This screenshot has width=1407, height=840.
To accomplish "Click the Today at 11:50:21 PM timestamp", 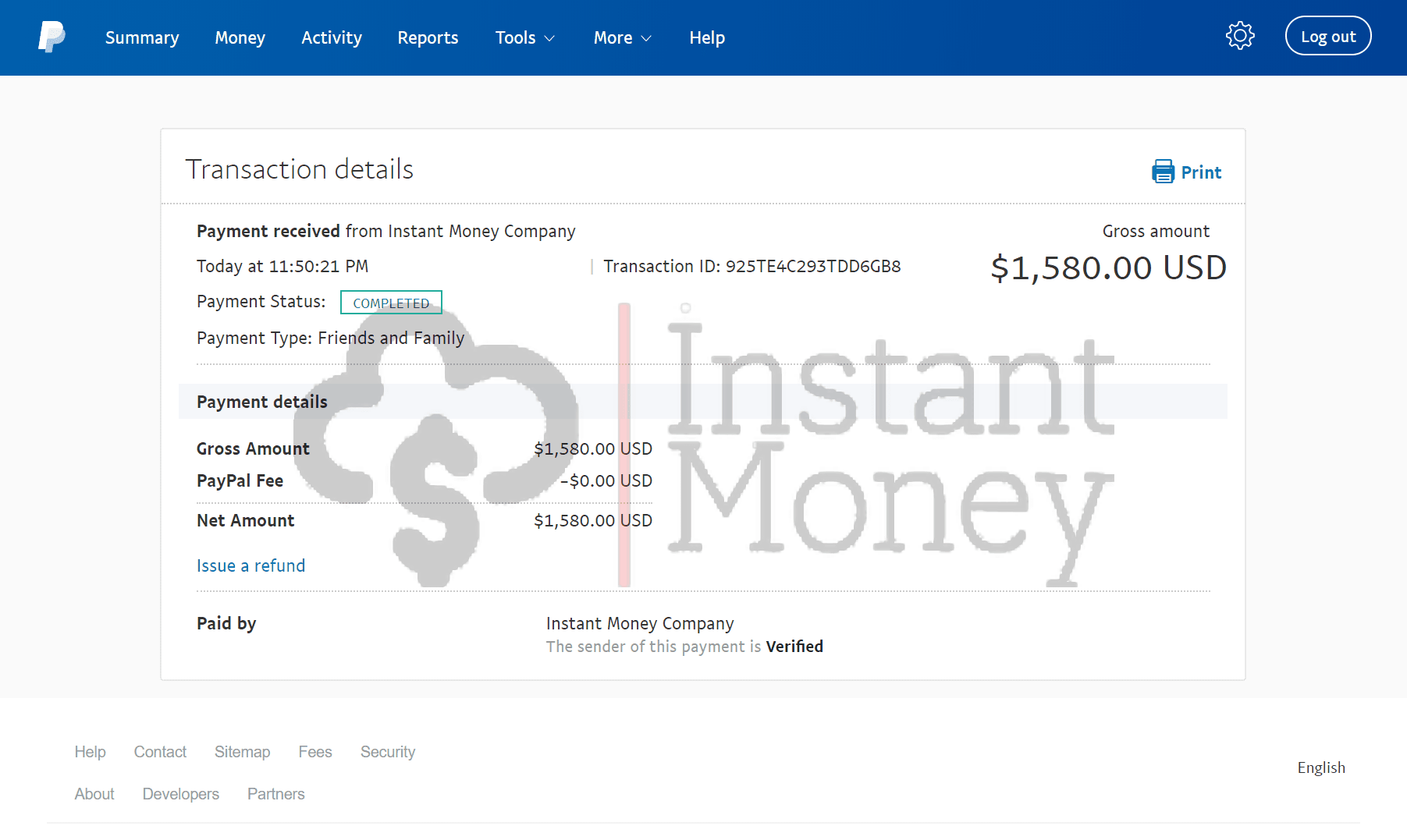I will (282, 267).
